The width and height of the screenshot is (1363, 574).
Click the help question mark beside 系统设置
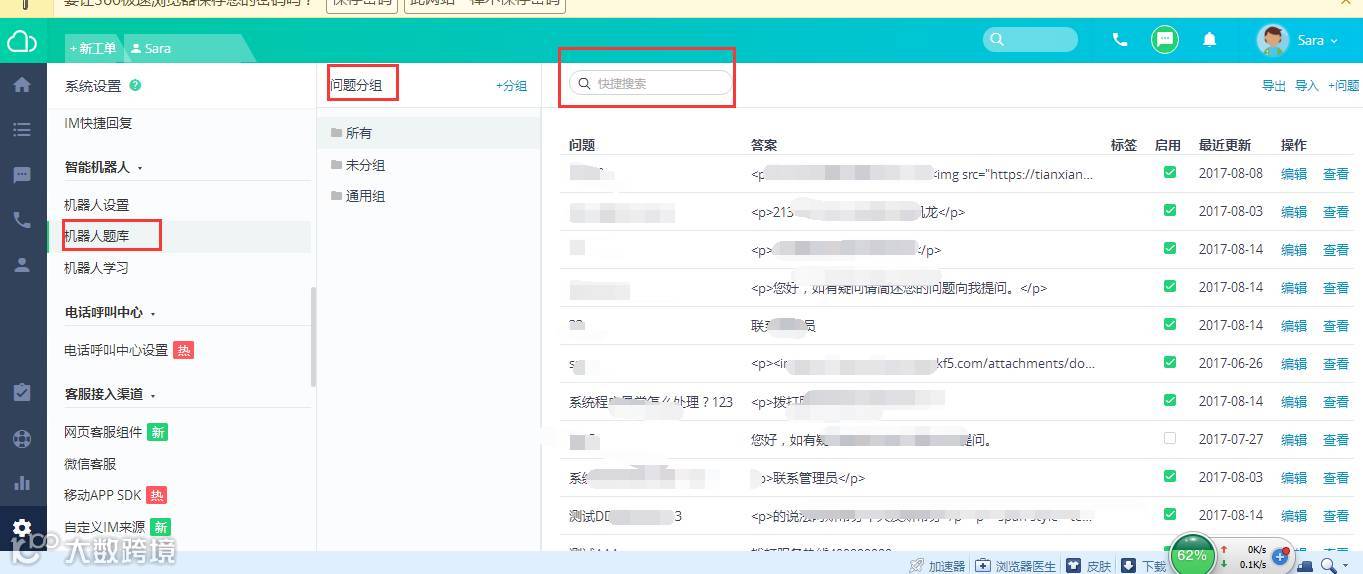pyautogui.click(x=135, y=85)
